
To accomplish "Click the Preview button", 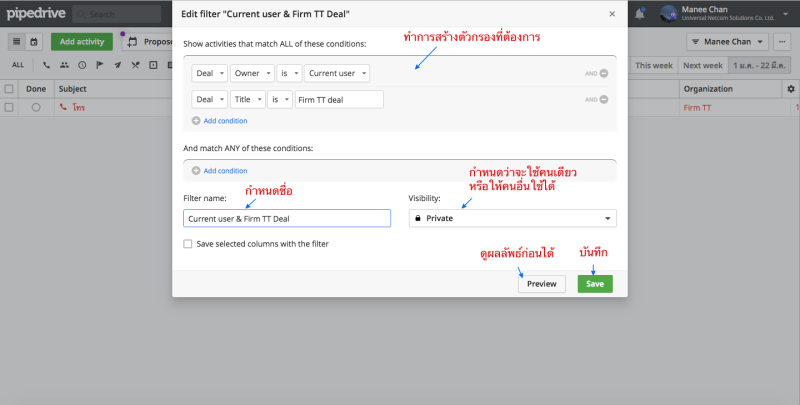I will tap(541, 284).
